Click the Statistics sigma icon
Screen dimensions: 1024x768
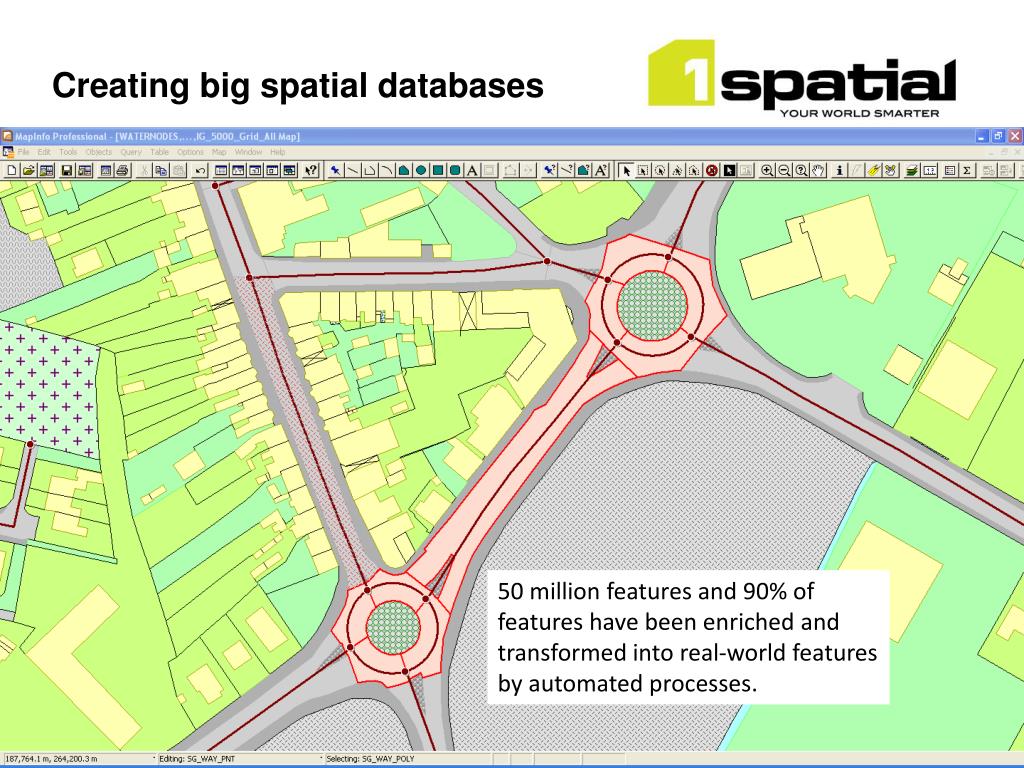coord(967,170)
